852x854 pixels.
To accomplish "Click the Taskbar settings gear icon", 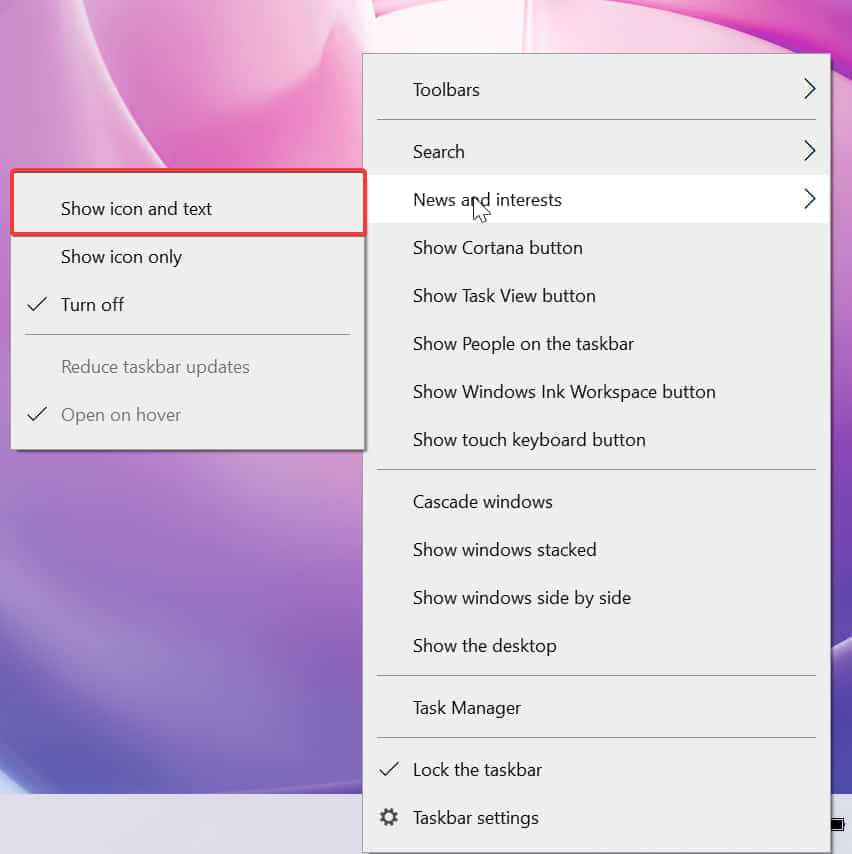I will coord(389,817).
